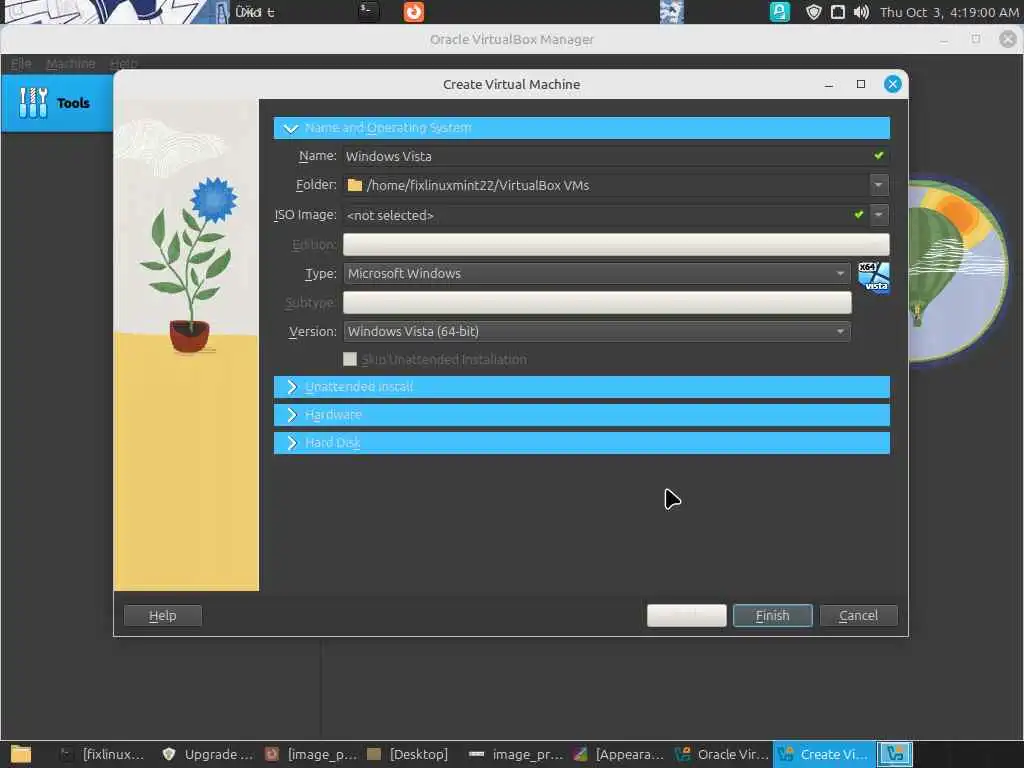1024x768 pixels.
Task: Open the Type combo box
Action: pyautogui.click(x=597, y=274)
